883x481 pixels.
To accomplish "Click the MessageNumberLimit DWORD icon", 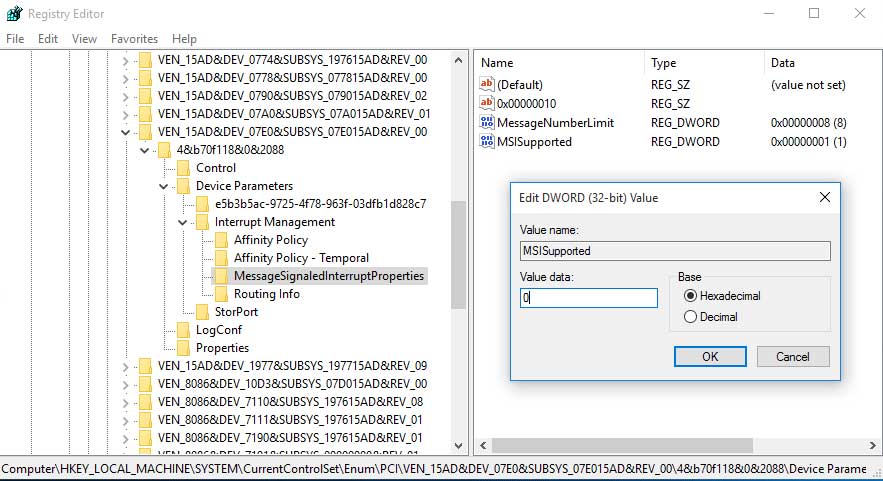I will pos(487,122).
